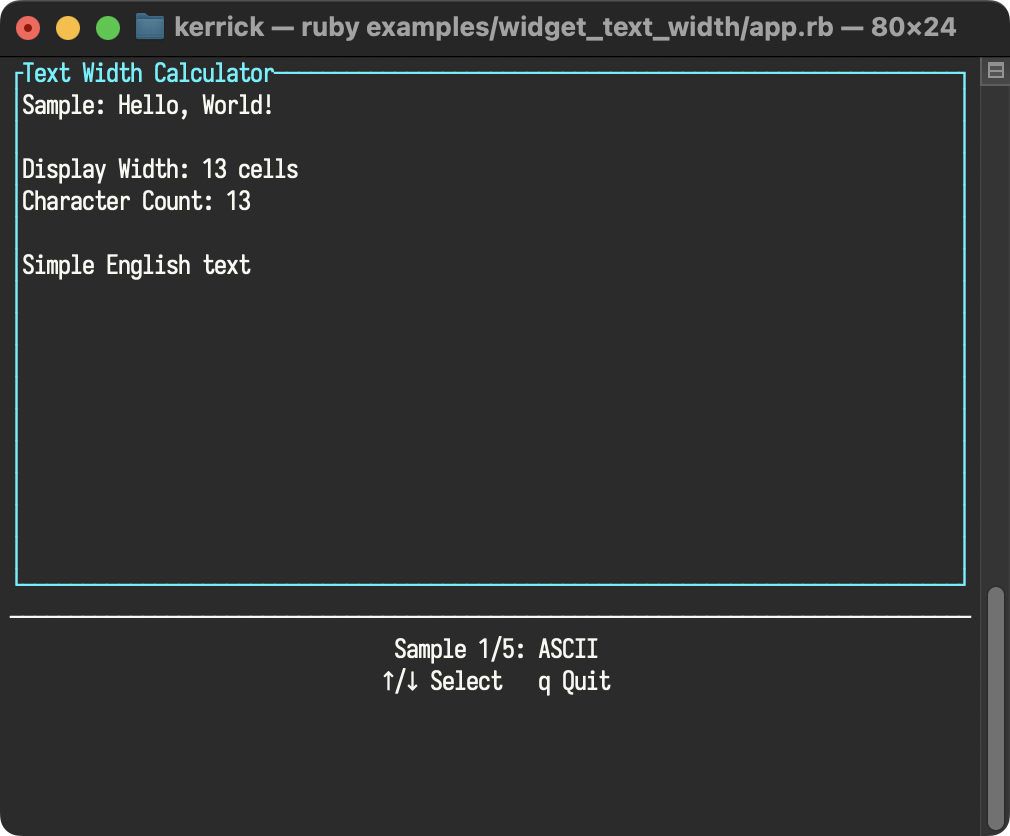Click the window title 'kerrick — ruby examples/widget_text_width/app.rb'
Image resolution: width=1010 pixels, height=836 pixels.
[504, 27]
